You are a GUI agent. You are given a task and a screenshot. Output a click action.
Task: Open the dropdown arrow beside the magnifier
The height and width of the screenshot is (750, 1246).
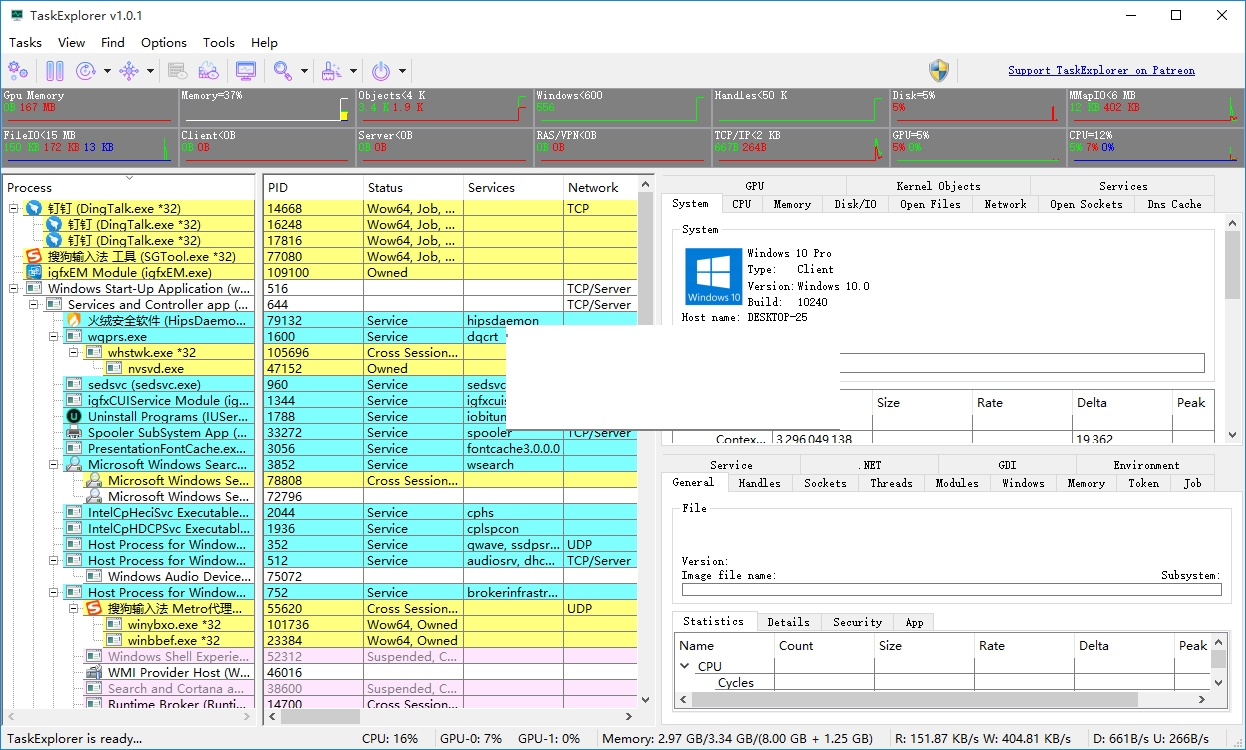tap(304, 71)
